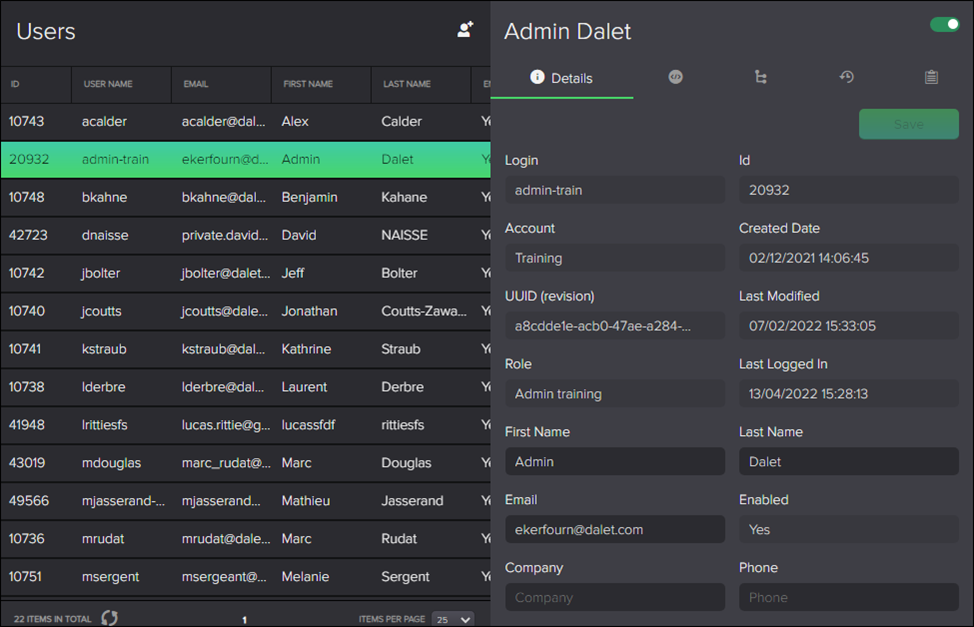Image resolution: width=974 pixels, height=627 pixels.
Task: Disable the user with the green toggle switch
Action: [x=943, y=23]
